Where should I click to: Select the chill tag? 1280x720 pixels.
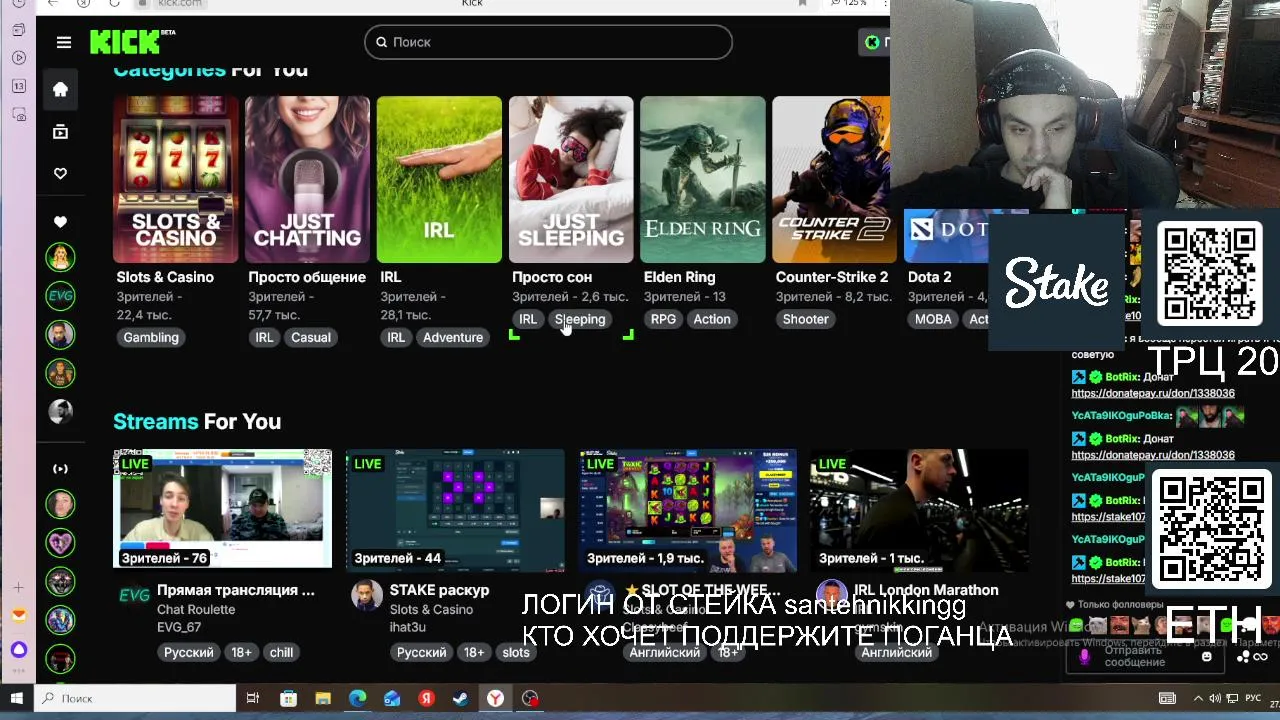point(281,652)
